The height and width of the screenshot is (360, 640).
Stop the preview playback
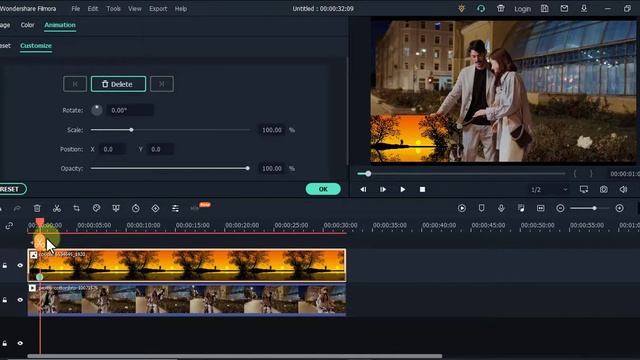(x=422, y=189)
